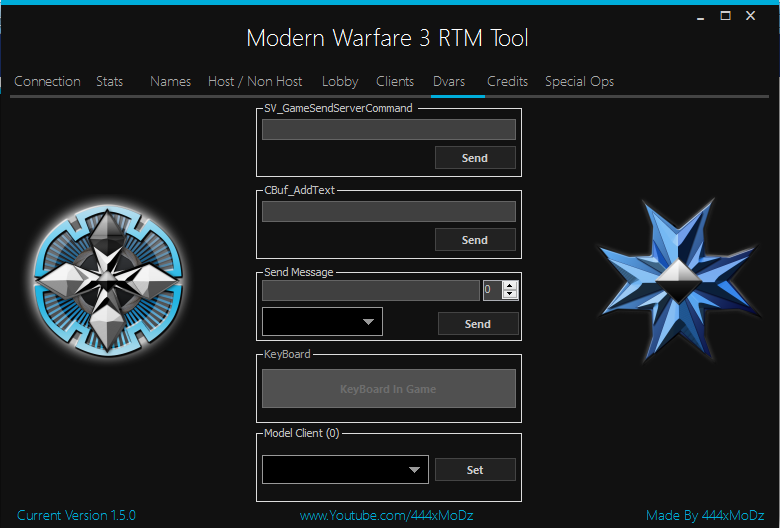Open the www.Youtube.com/444xMoDz link
This screenshot has width=780, height=528.
[x=387, y=516]
